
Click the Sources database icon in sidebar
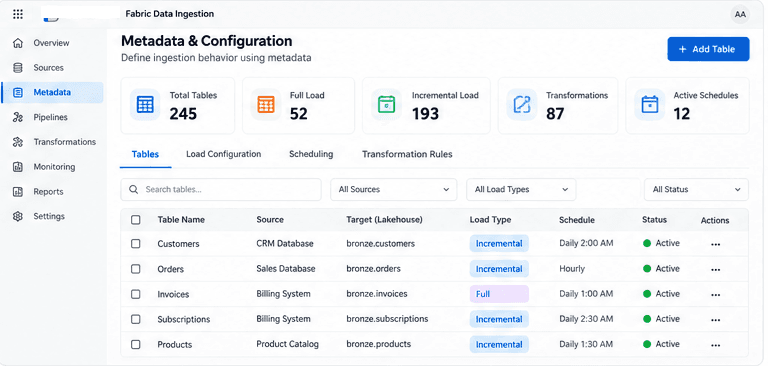(18, 68)
